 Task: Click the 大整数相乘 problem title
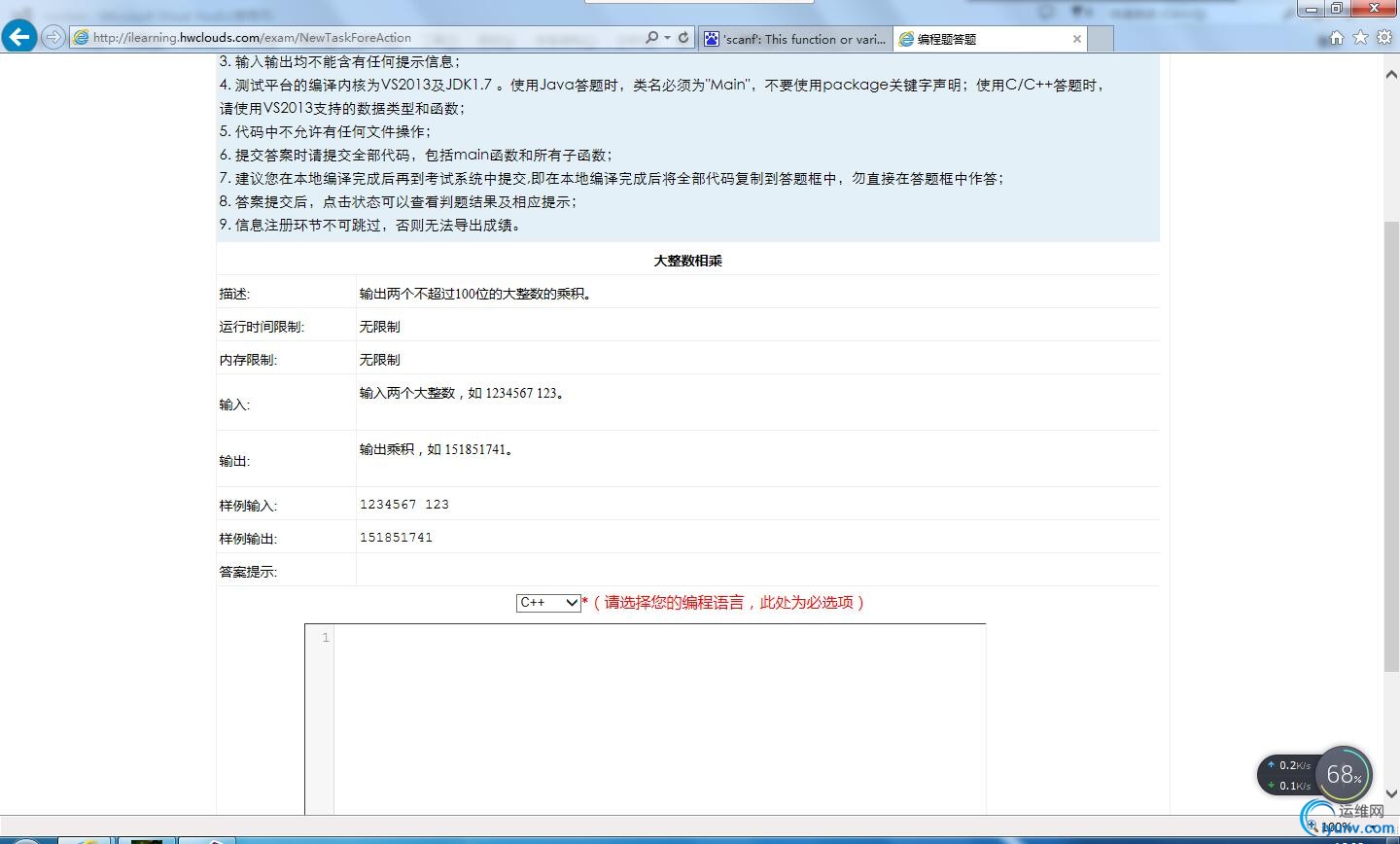(x=687, y=261)
